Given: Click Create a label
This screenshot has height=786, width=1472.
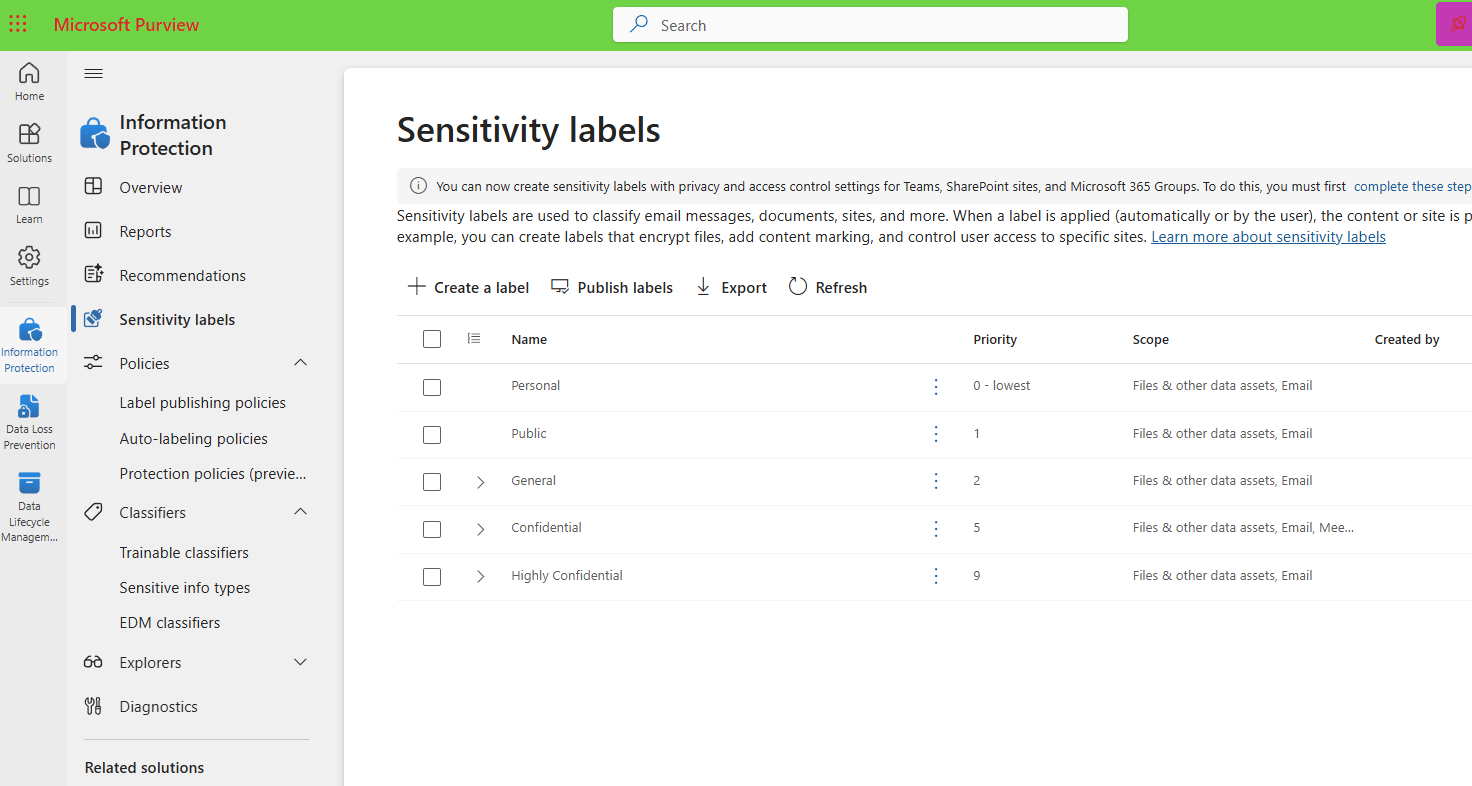Looking at the screenshot, I should pyautogui.click(x=467, y=287).
